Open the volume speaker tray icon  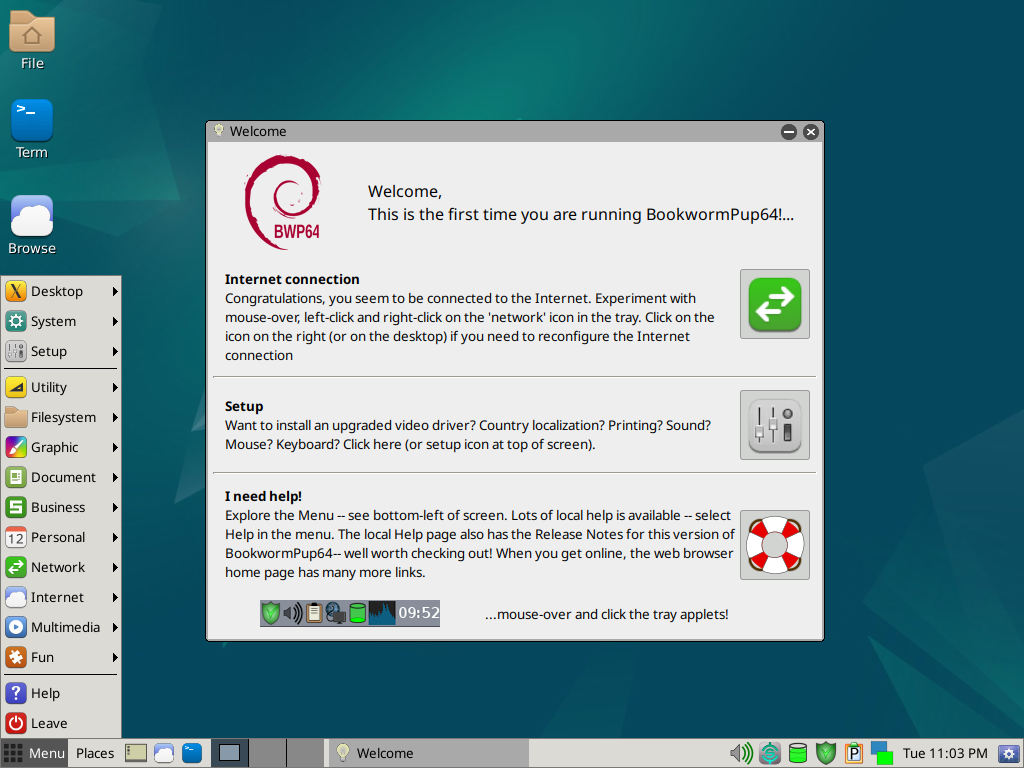click(x=741, y=753)
